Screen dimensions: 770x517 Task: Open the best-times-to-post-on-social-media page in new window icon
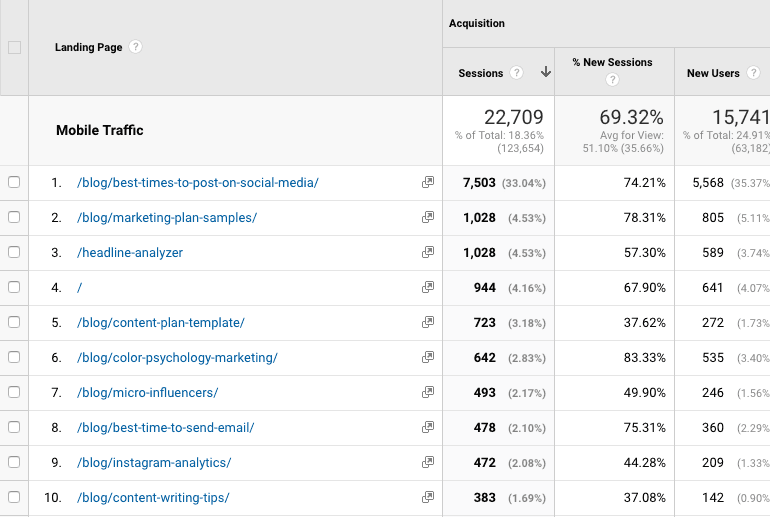click(x=428, y=183)
